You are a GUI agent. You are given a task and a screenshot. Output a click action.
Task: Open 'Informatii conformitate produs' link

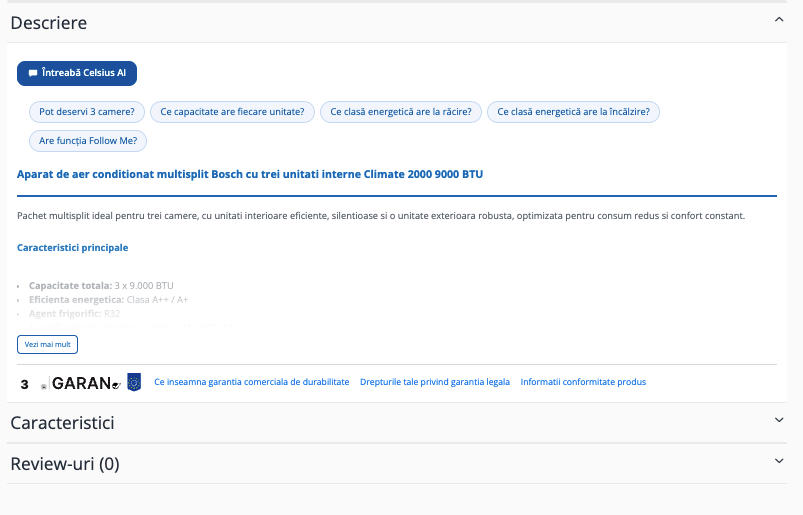[x=583, y=382]
